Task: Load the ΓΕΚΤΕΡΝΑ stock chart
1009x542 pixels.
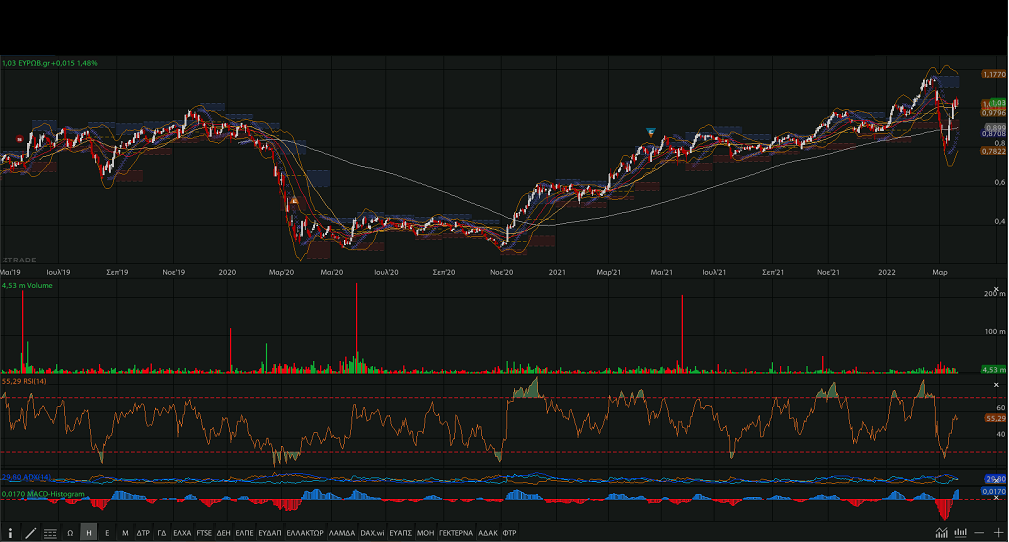Action: [456, 533]
